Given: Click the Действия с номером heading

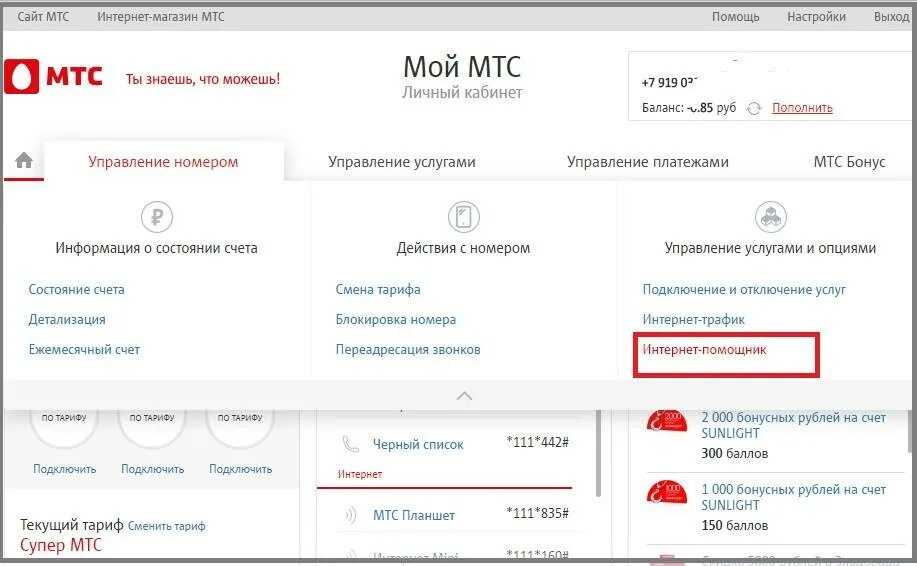Looking at the screenshot, I should pos(463,248).
